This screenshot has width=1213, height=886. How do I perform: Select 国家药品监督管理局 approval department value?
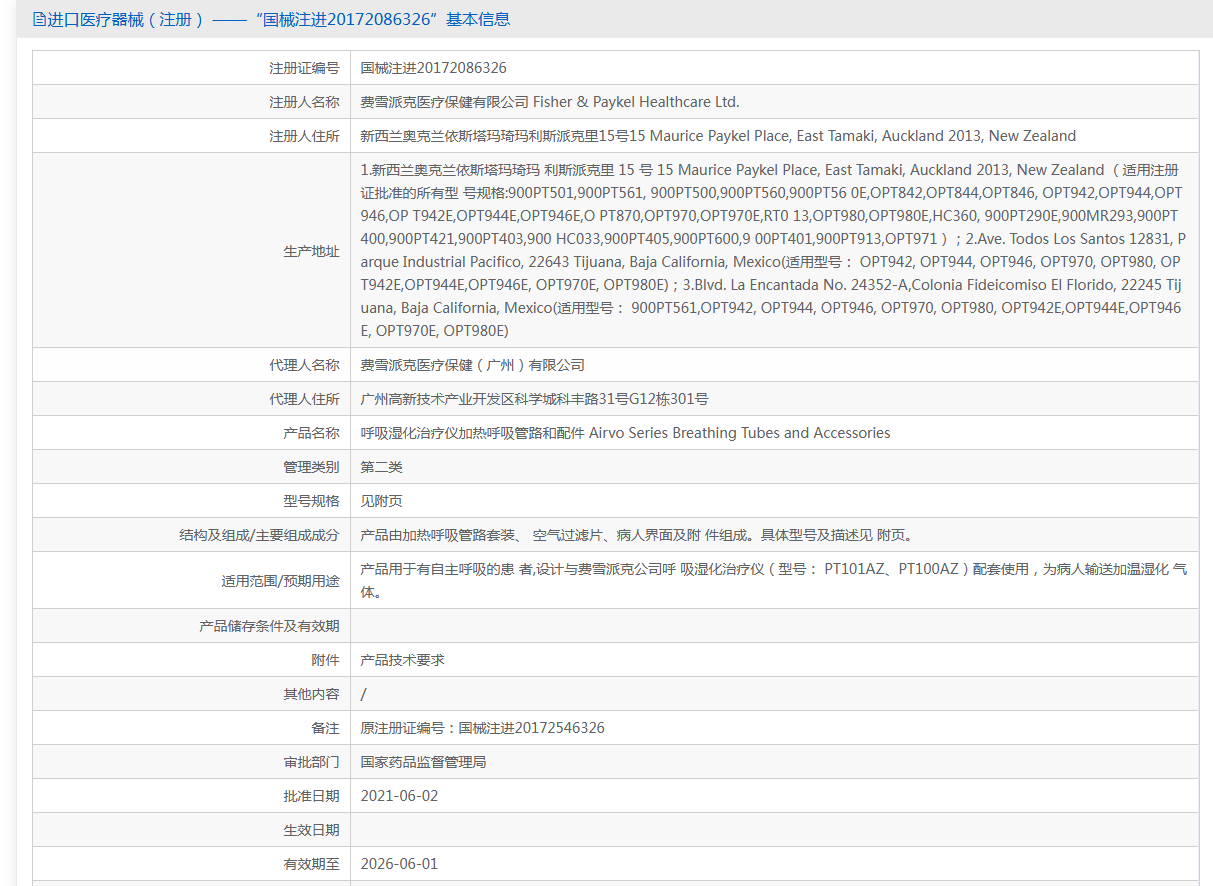point(423,762)
